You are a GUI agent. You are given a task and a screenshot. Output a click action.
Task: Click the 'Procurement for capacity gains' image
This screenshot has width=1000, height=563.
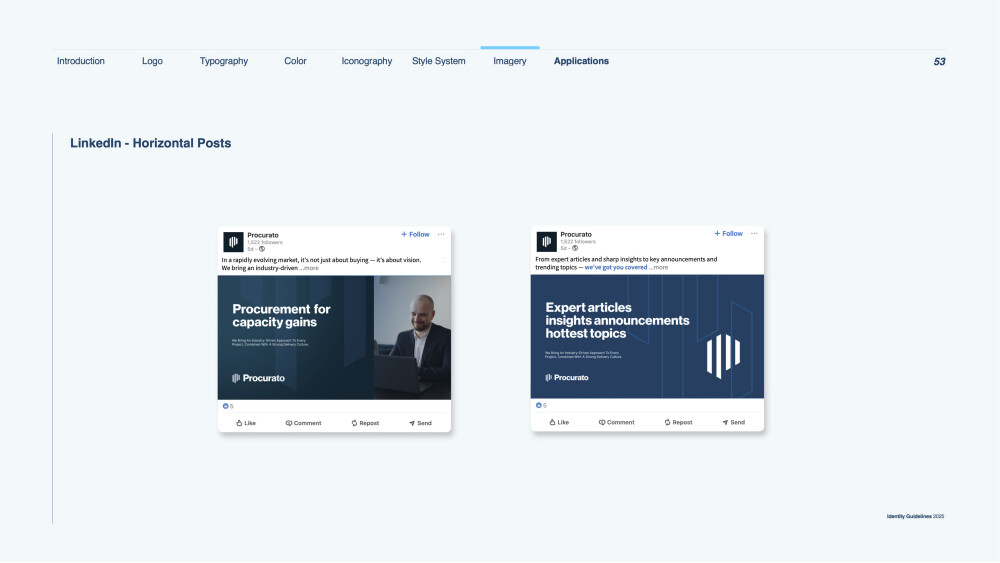(334, 337)
